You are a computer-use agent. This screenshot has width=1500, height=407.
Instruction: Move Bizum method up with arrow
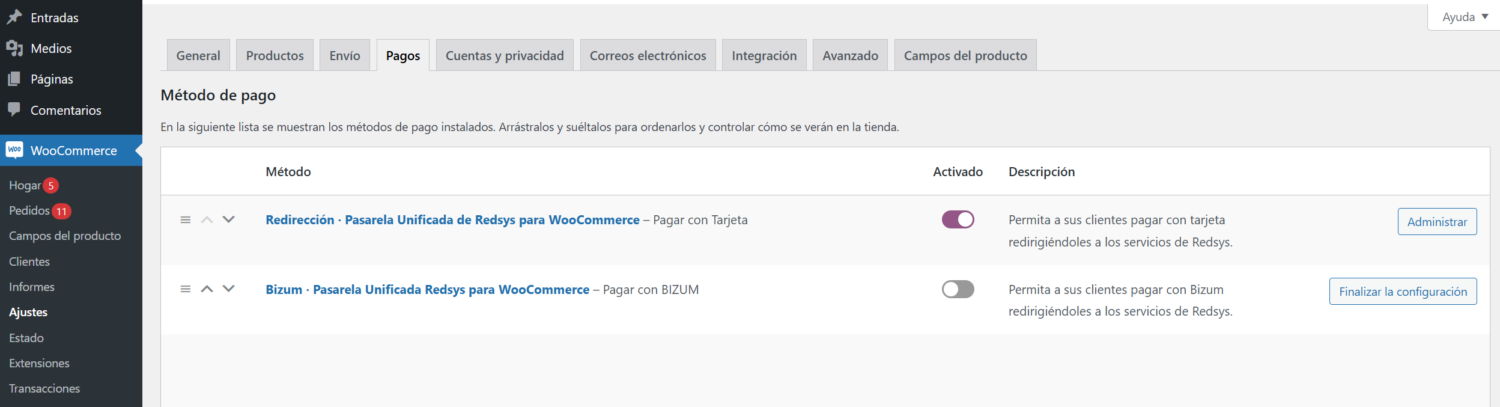point(207,289)
